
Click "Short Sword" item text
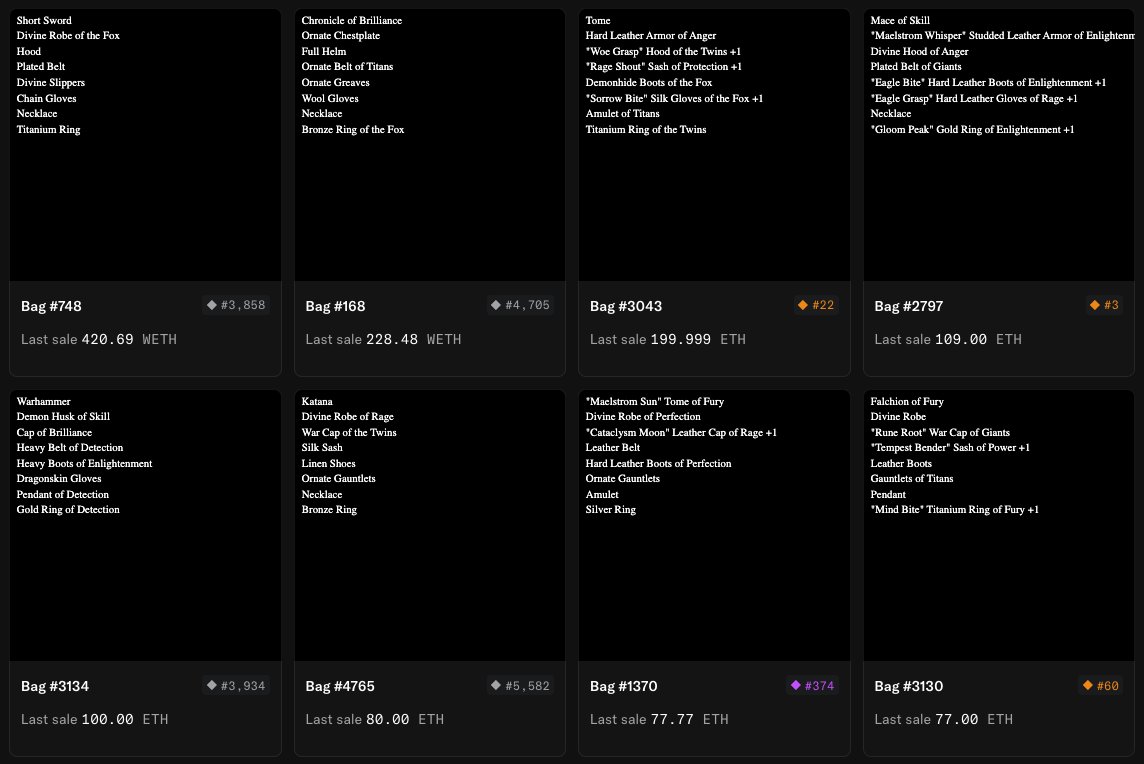(44, 20)
